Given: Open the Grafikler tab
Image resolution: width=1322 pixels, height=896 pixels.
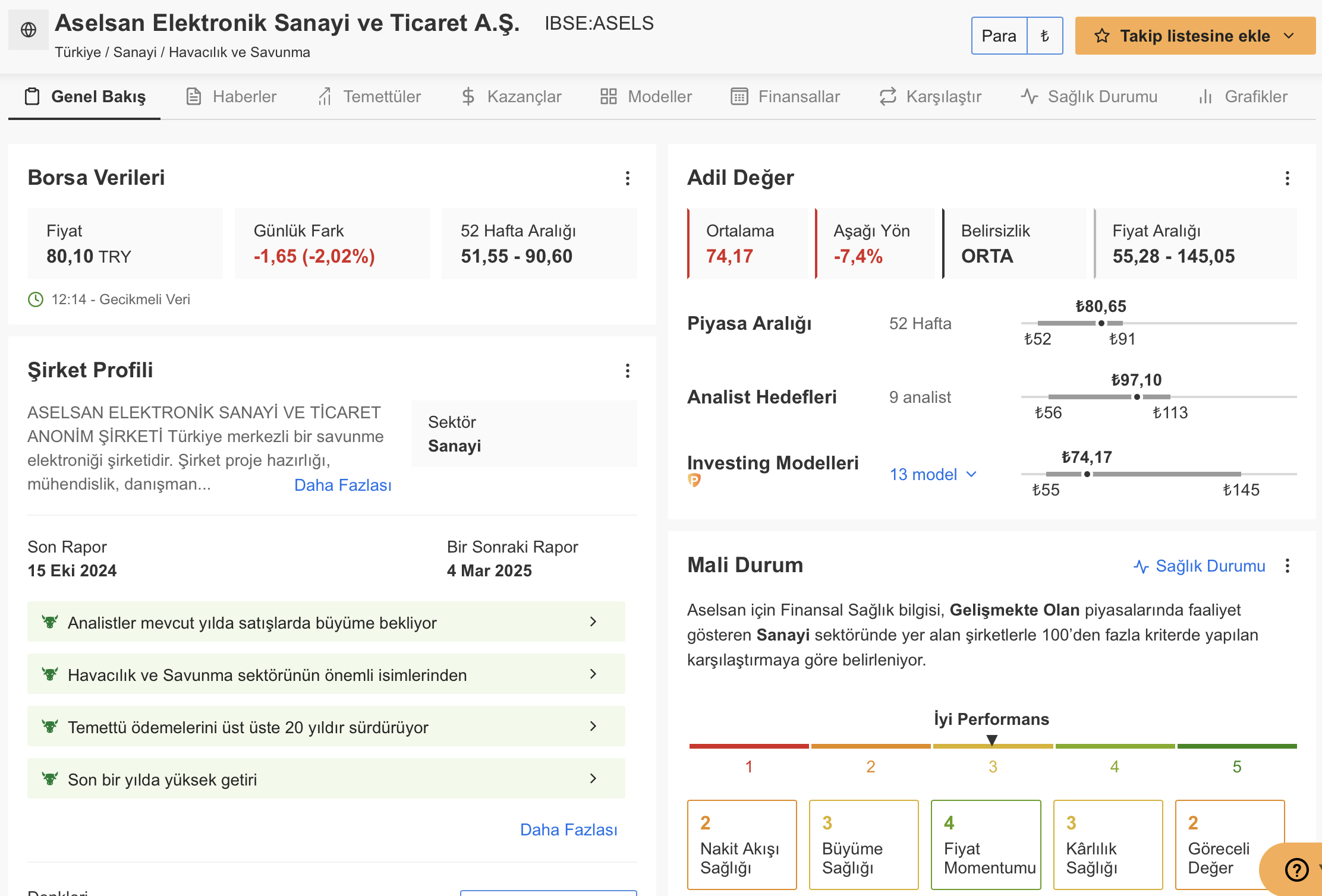Looking at the screenshot, I should click(x=1244, y=96).
